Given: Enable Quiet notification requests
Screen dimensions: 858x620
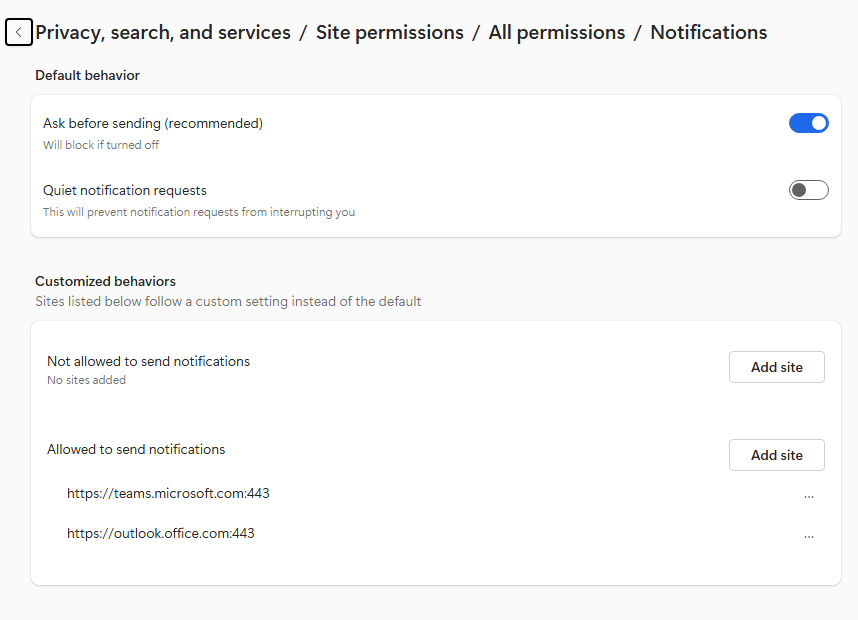Looking at the screenshot, I should pyautogui.click(x=809, y=189).
